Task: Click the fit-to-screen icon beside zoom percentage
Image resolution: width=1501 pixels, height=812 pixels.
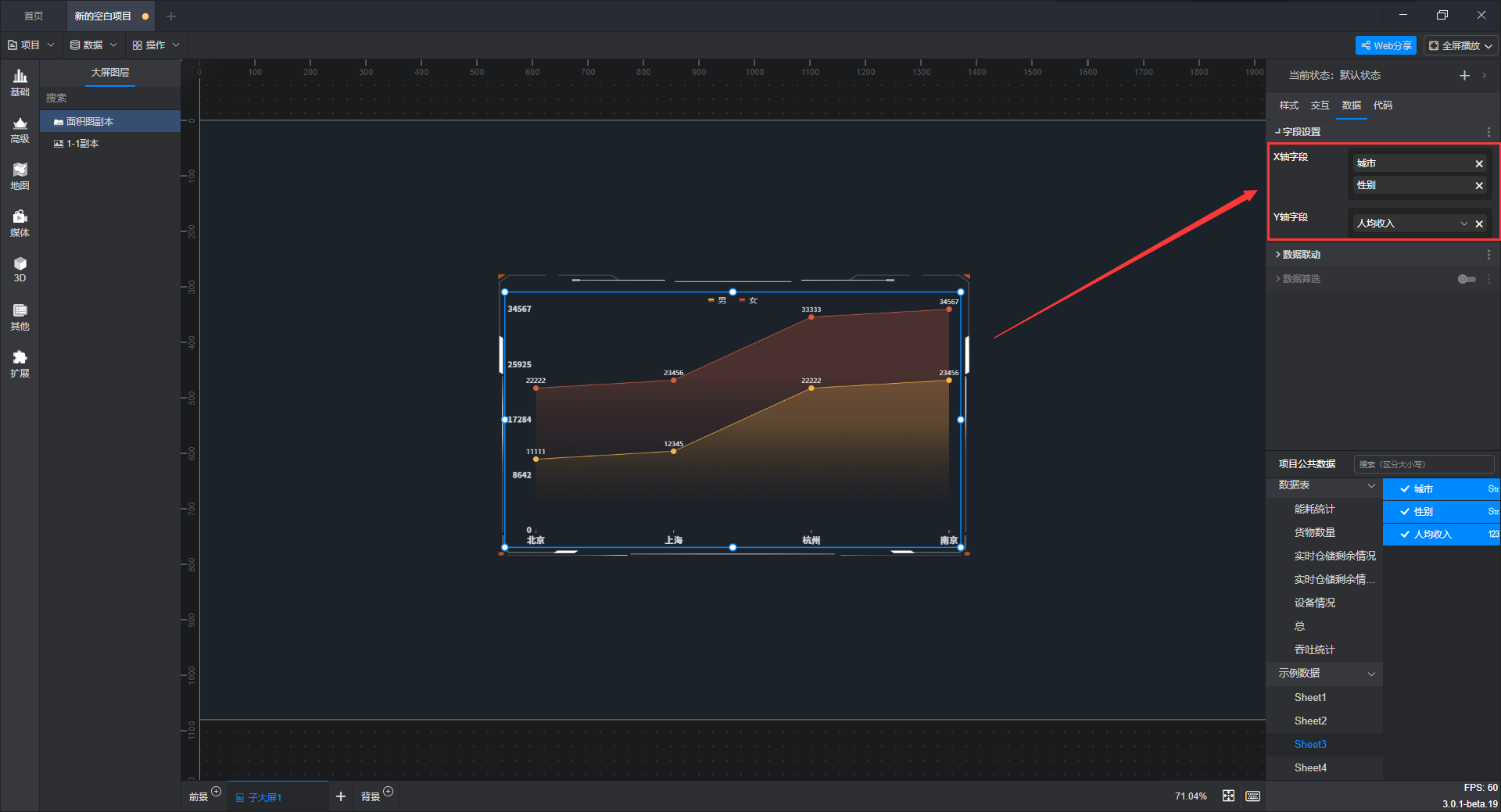Action: point(1228,796)
